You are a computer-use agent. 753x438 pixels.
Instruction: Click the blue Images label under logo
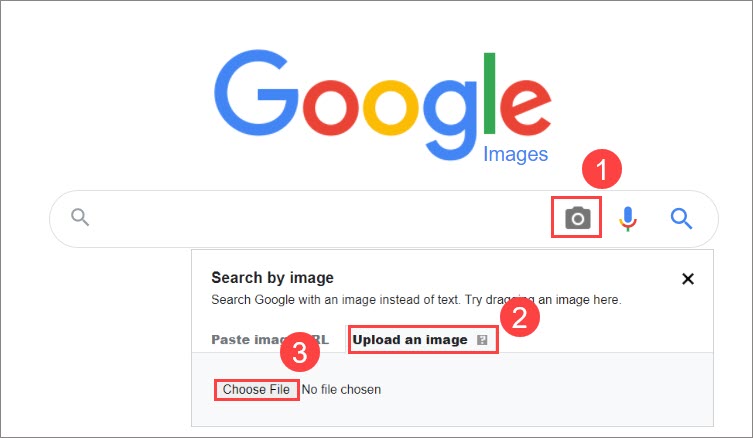(x=515, y=155)
